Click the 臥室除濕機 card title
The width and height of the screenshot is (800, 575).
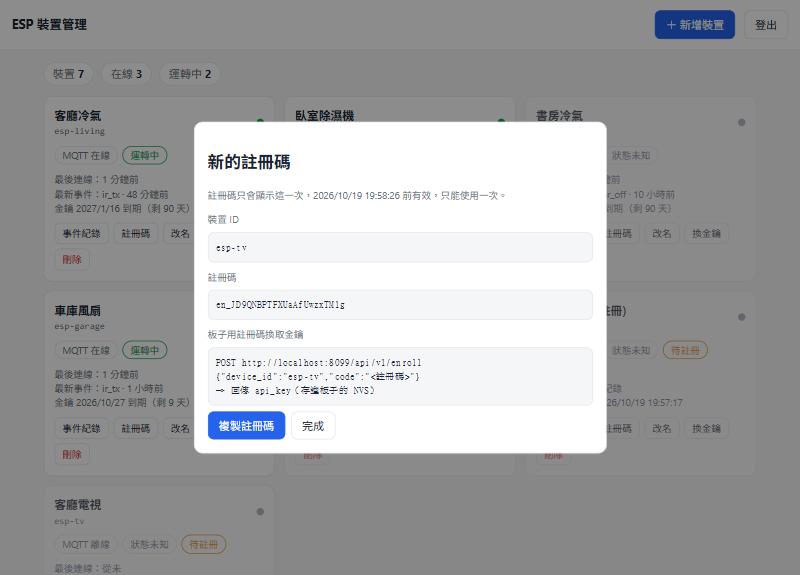[x=325, y=116]
